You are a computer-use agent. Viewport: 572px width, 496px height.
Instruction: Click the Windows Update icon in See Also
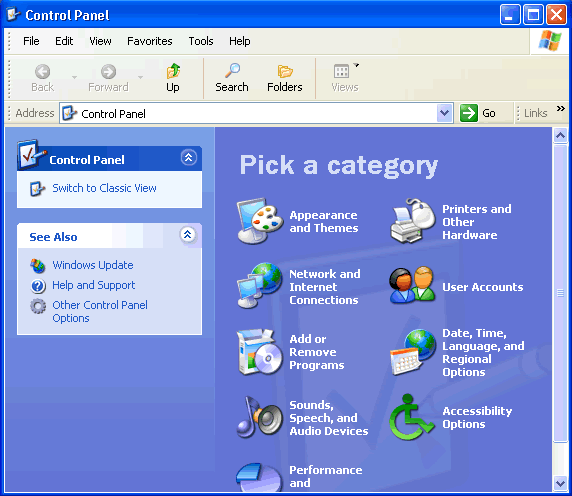38,266
